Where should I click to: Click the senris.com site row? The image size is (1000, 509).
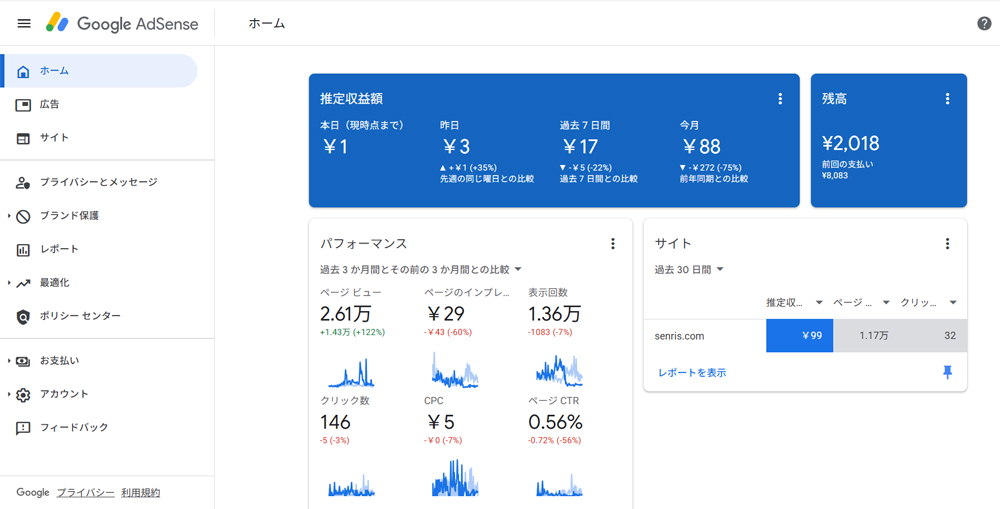[x=805, y=336]
